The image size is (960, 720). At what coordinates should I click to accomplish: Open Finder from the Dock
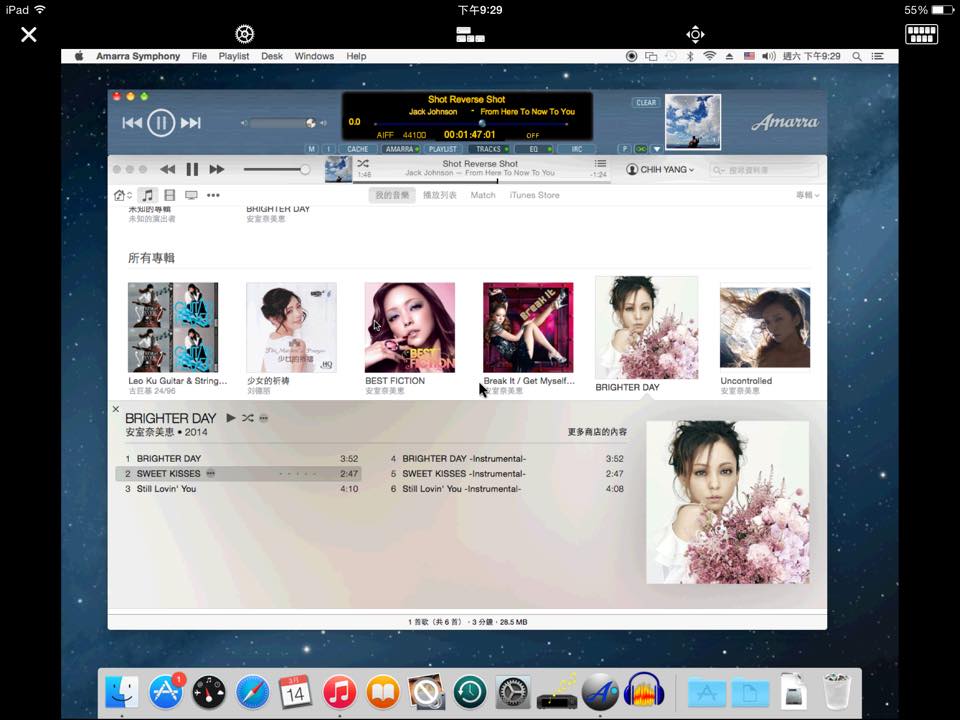pos(122,693)
